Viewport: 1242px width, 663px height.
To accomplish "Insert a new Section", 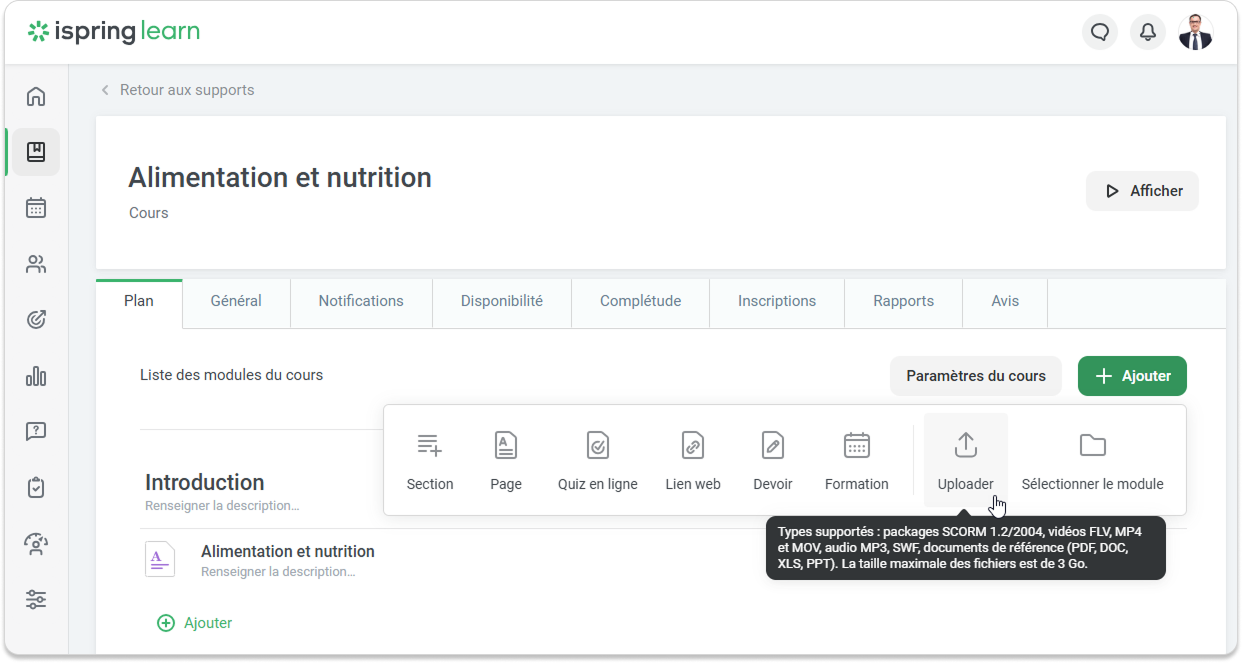I will pos(430,461).
